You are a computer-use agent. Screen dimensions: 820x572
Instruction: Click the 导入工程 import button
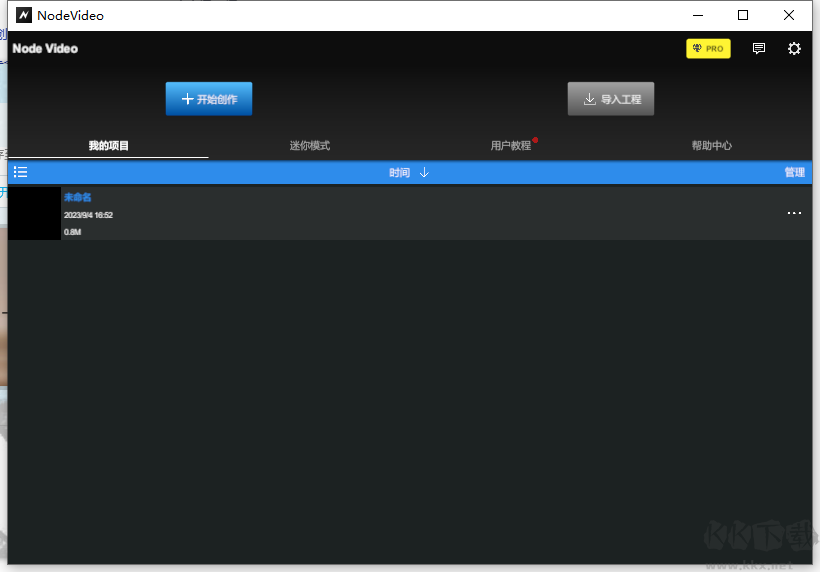click(610, 99)
